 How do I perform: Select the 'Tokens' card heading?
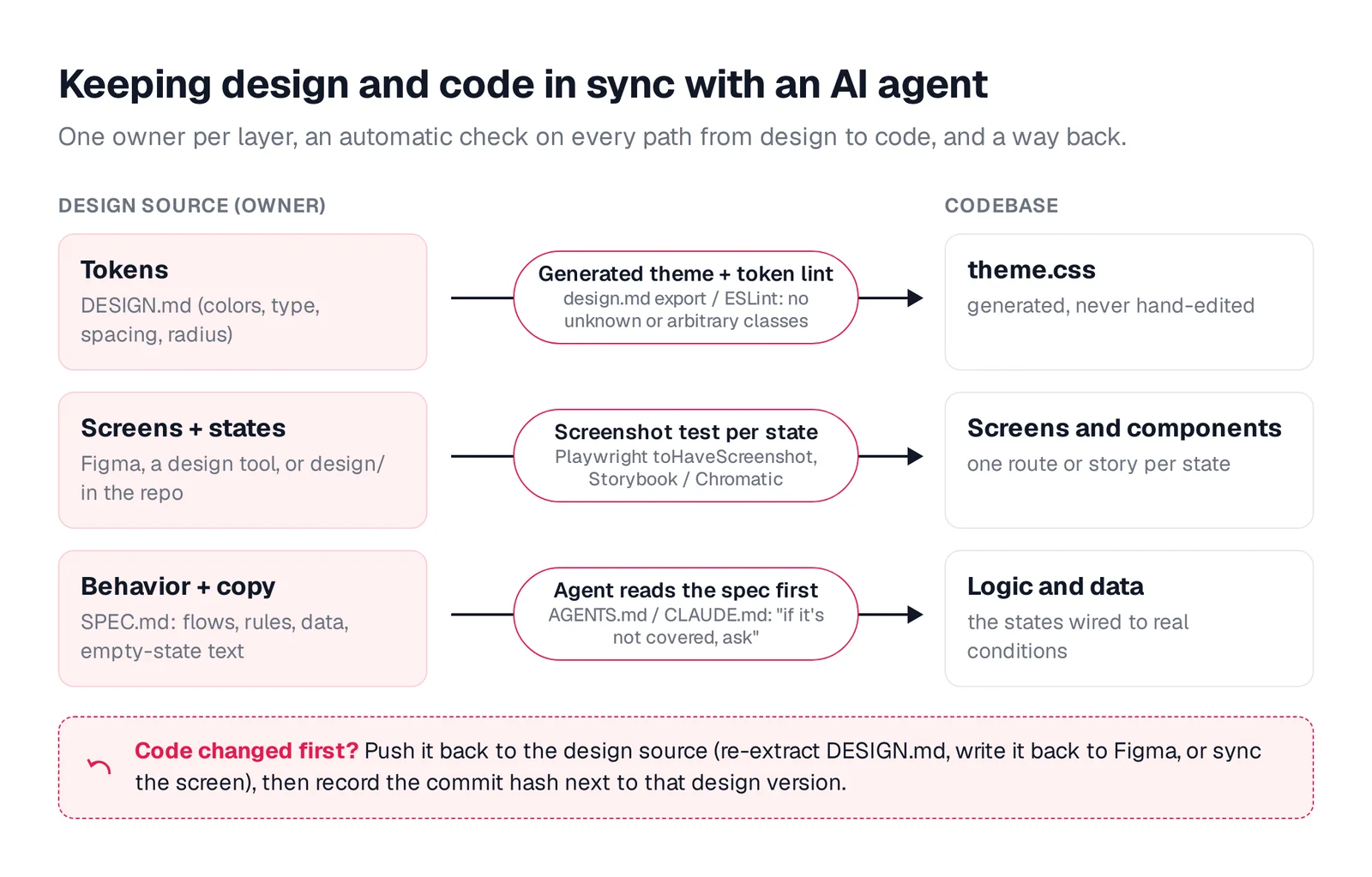[x=124, y=270]
